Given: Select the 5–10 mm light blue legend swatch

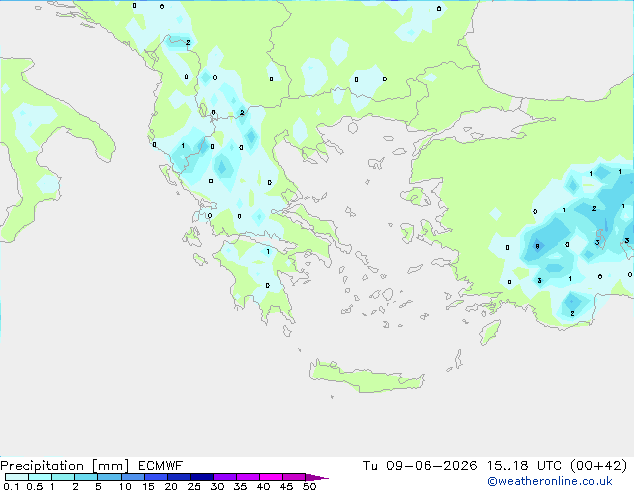Looking at the screenshot, I should [x=109, y=477].
